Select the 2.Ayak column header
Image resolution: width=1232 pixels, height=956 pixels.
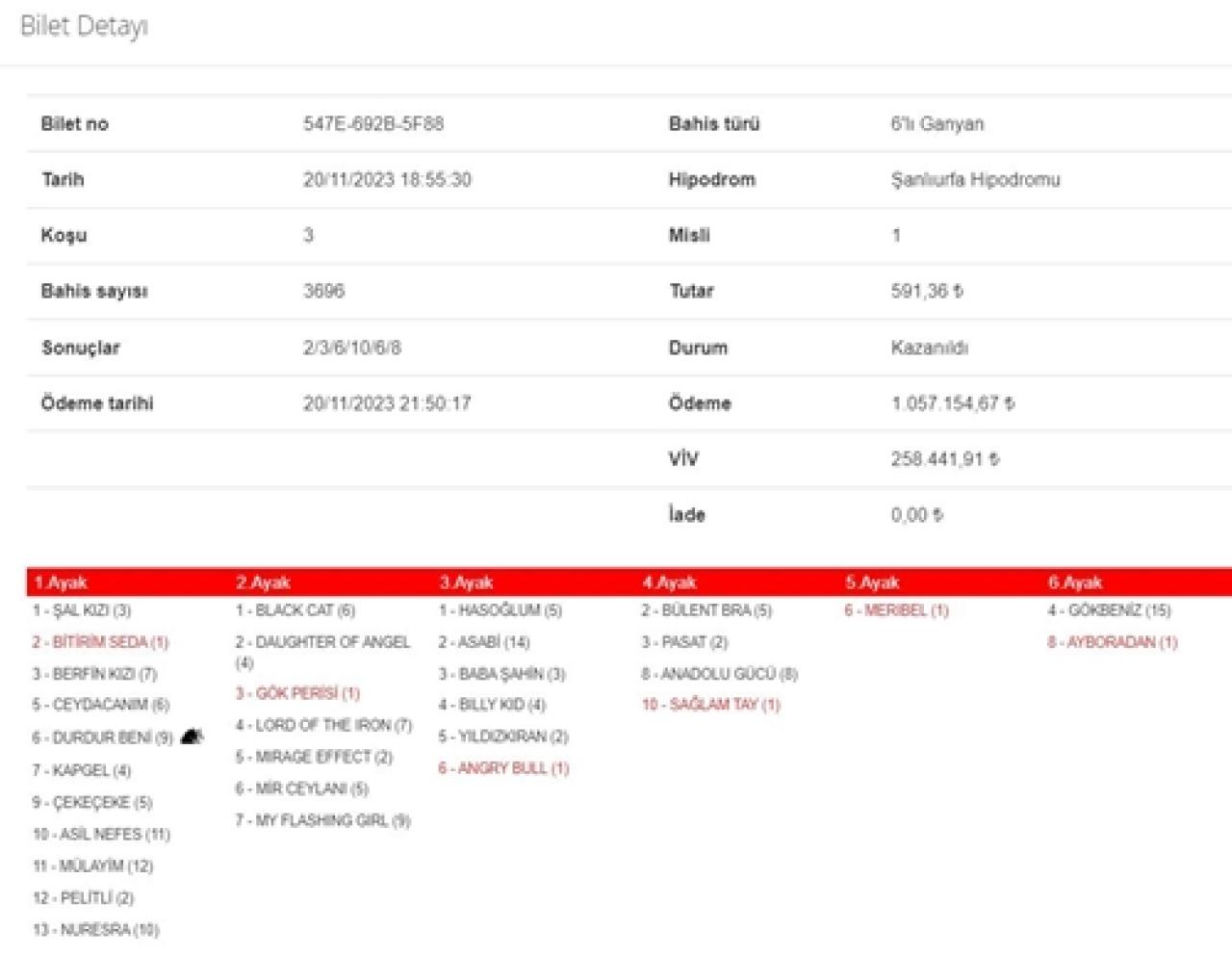(x=263, y=582)
